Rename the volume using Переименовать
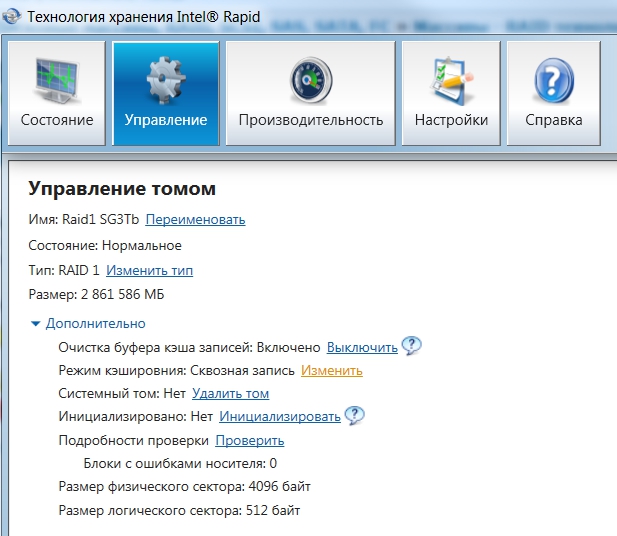This screenshot has height=536, width=617. (x=196, y=220)
